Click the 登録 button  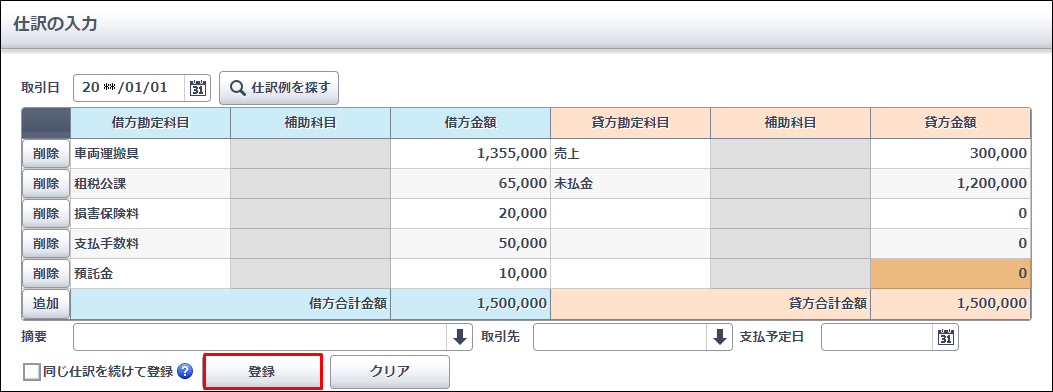click(x=263, y=372)
